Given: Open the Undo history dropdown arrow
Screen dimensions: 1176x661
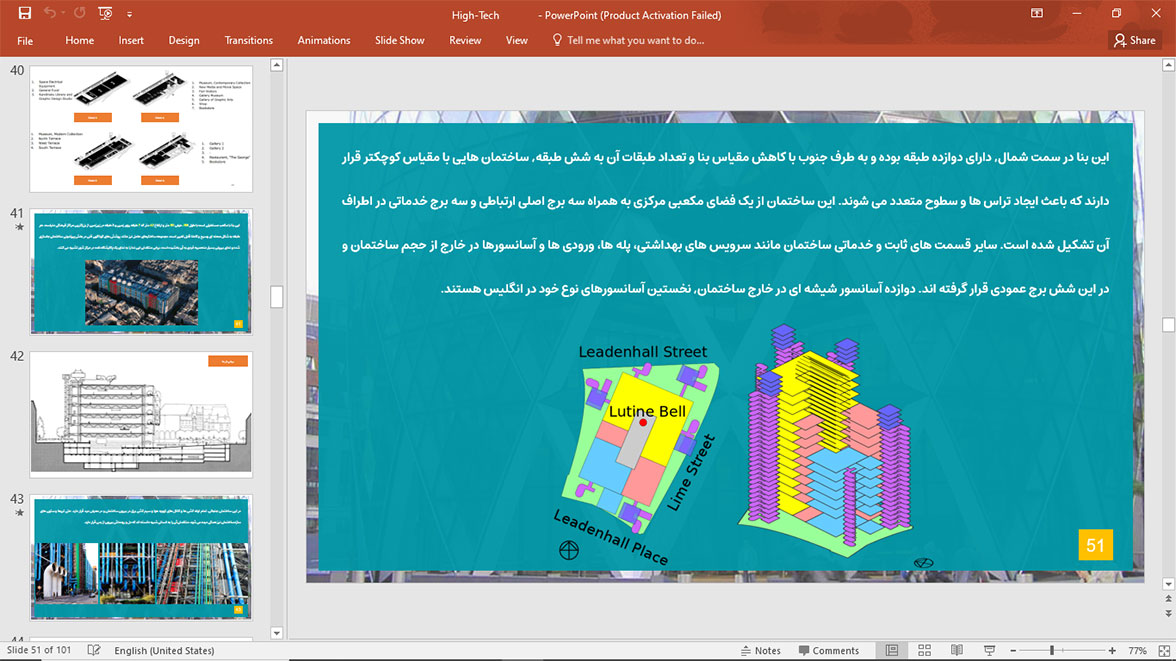Looking at the screenshot, I should 63,14.
